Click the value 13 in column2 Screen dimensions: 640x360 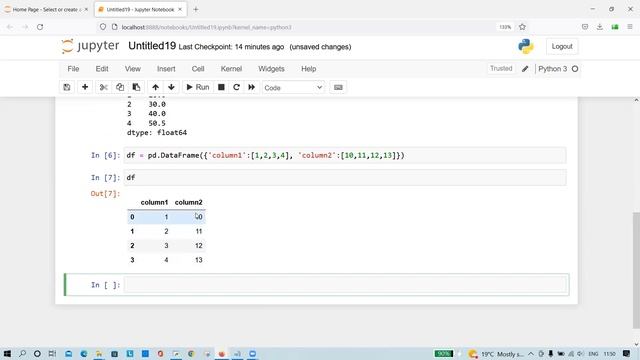point(198,260)
